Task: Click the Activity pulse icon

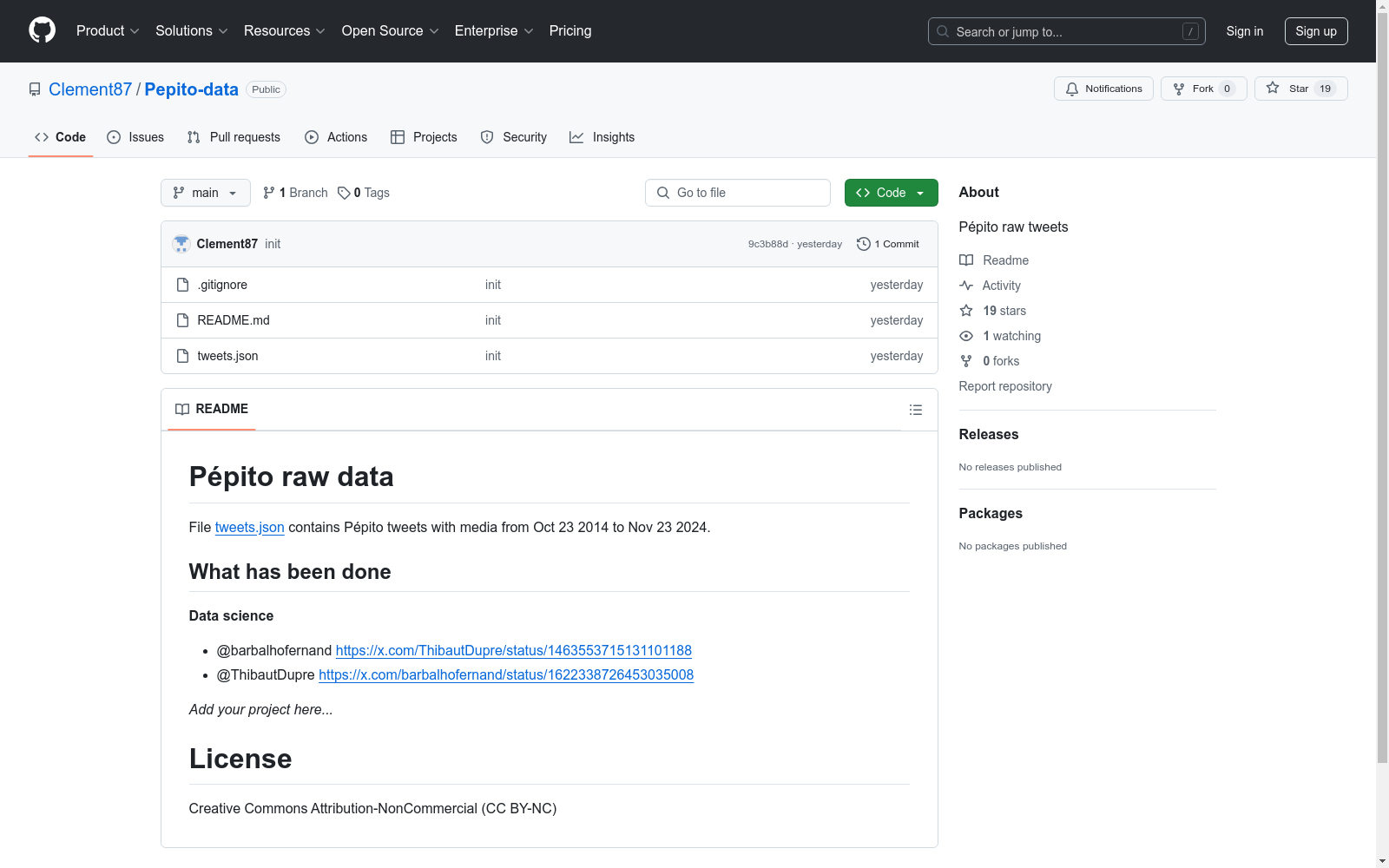Action: click(966, 286)
